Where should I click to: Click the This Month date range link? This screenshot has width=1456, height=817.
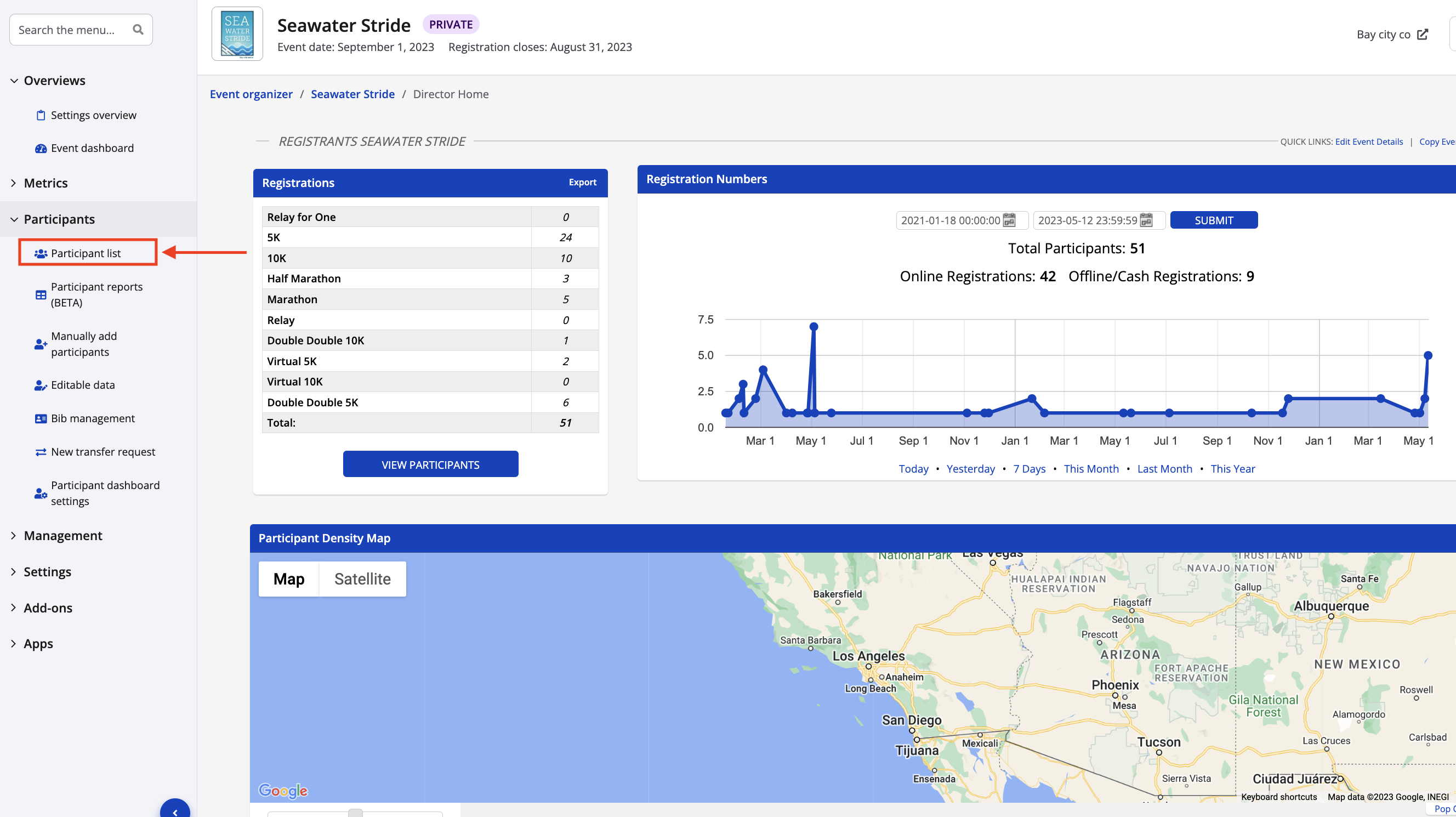(1091, 468)
